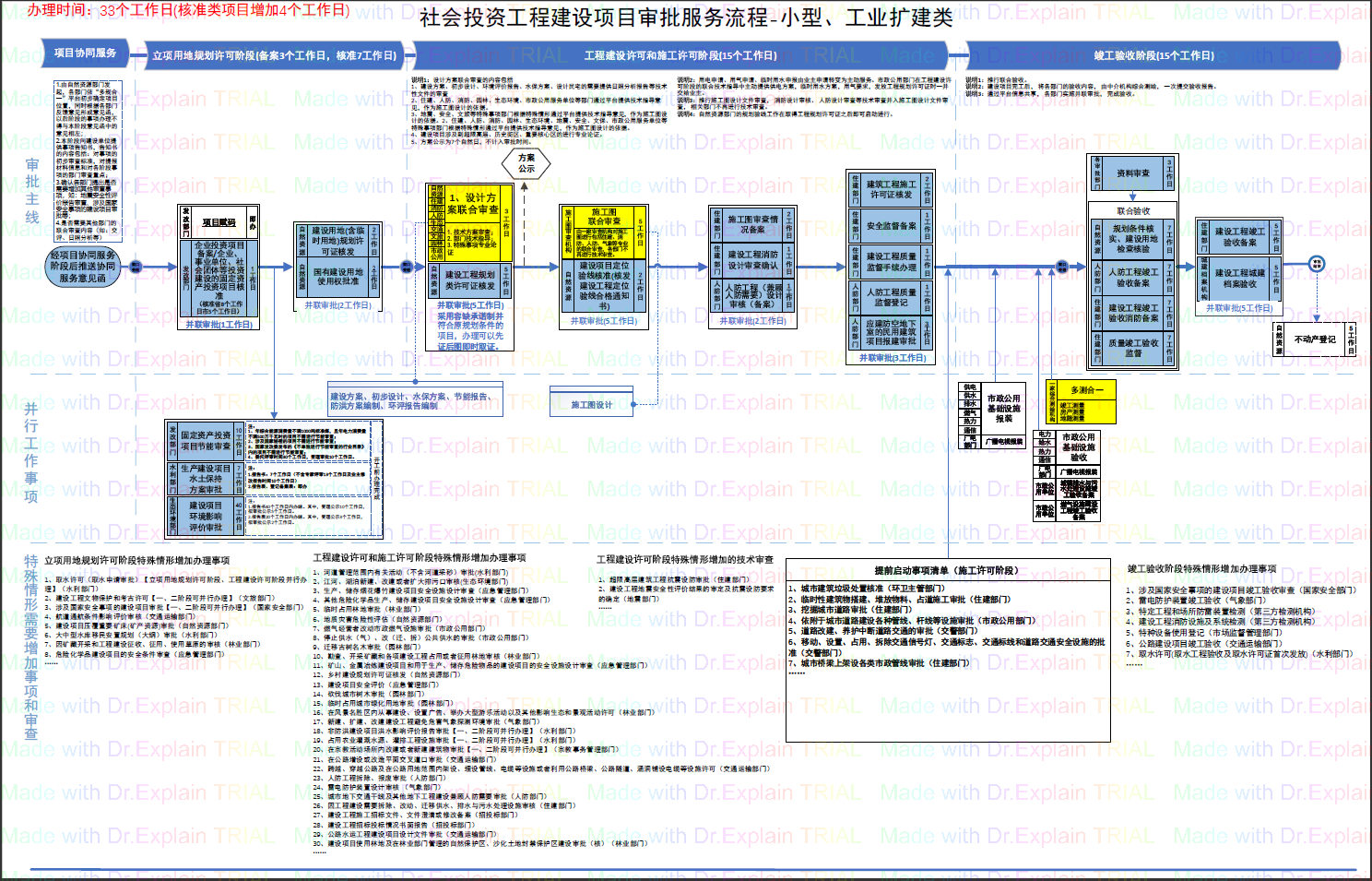Click the 规划条件核实、建设用地检查核验 box
This screenshot has height=881, width=1372.
pyautogui.click(x=1133, y=238)
